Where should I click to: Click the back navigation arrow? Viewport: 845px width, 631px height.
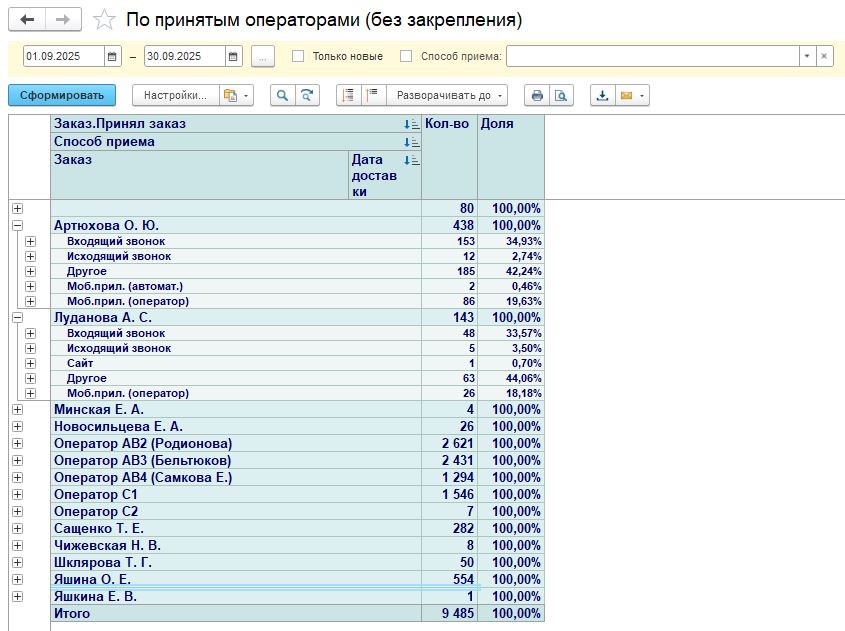coord(27,20)
